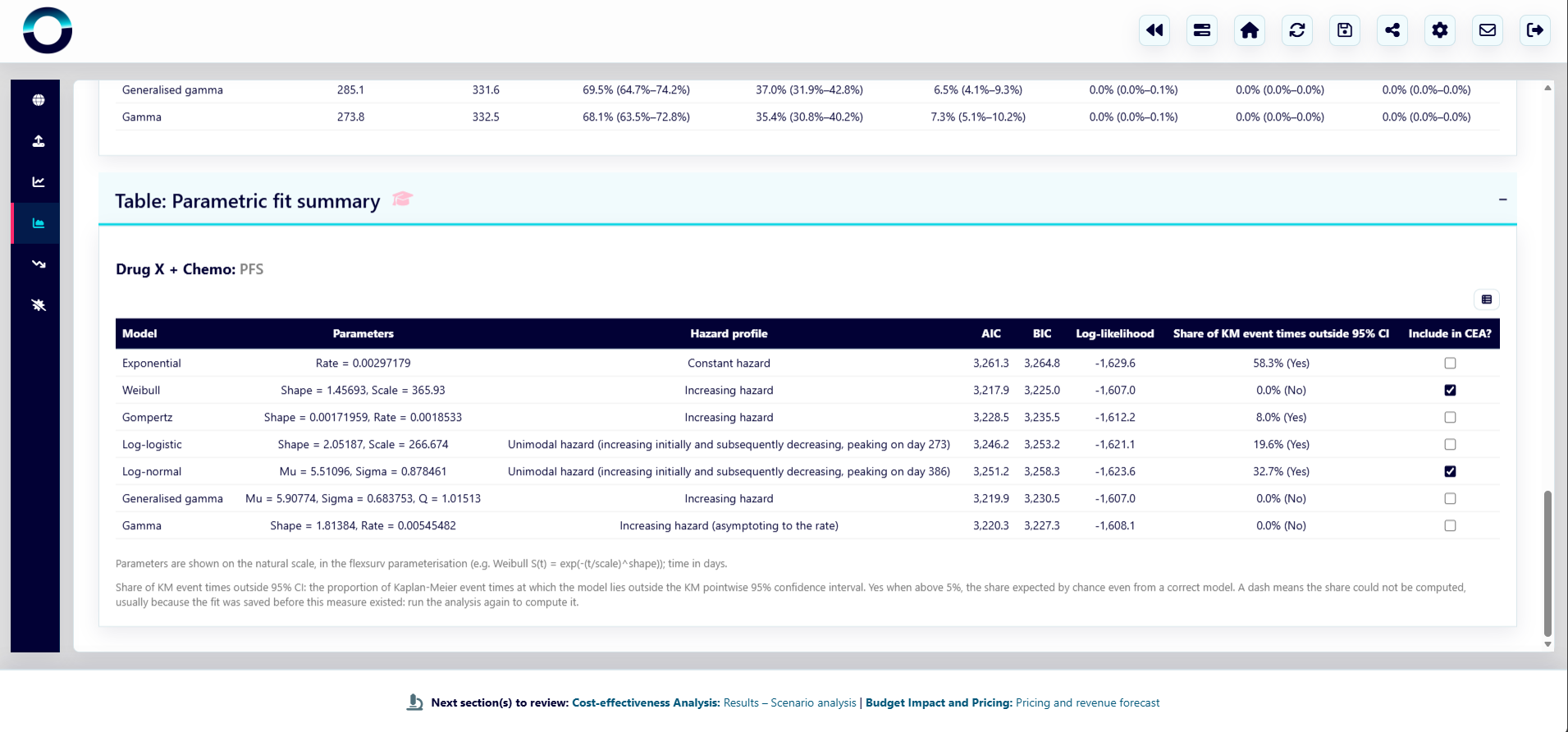Check Include in CEA for Log-logistic
This screenshot has width=1568, height=732.
coord(1450,445)
